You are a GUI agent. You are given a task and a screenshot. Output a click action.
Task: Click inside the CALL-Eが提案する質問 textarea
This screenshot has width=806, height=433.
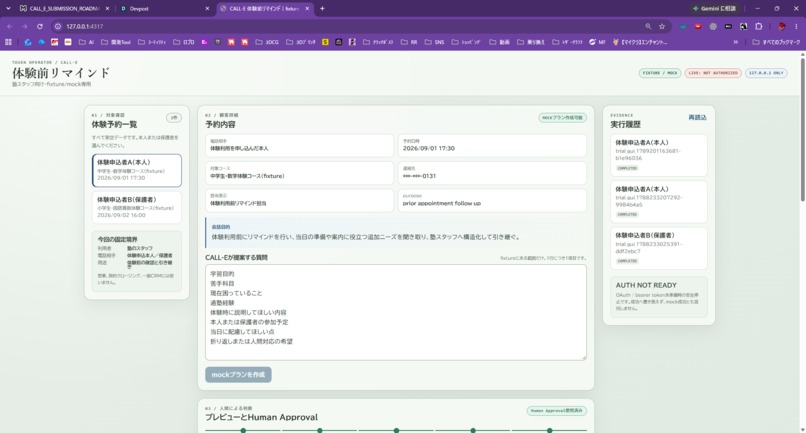click(396, 312)
